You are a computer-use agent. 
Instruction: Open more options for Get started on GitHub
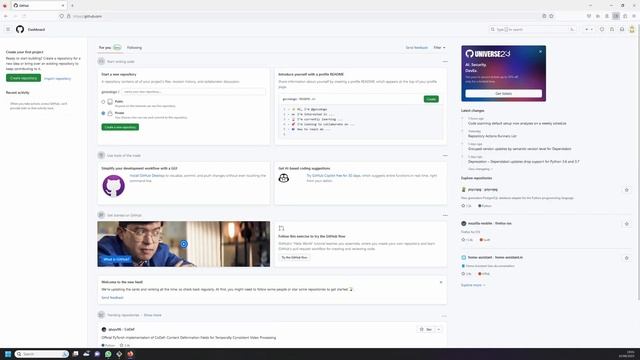(x=445, y=215)
